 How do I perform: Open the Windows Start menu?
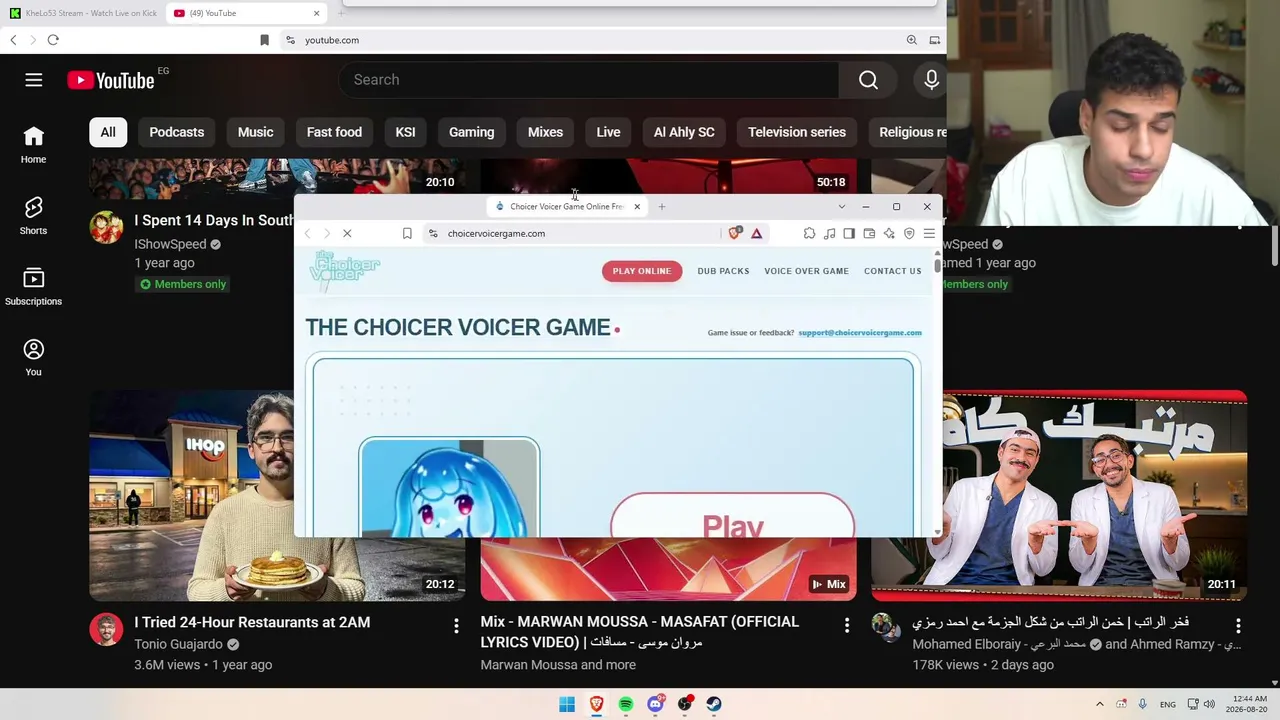[x=567, y=704]
